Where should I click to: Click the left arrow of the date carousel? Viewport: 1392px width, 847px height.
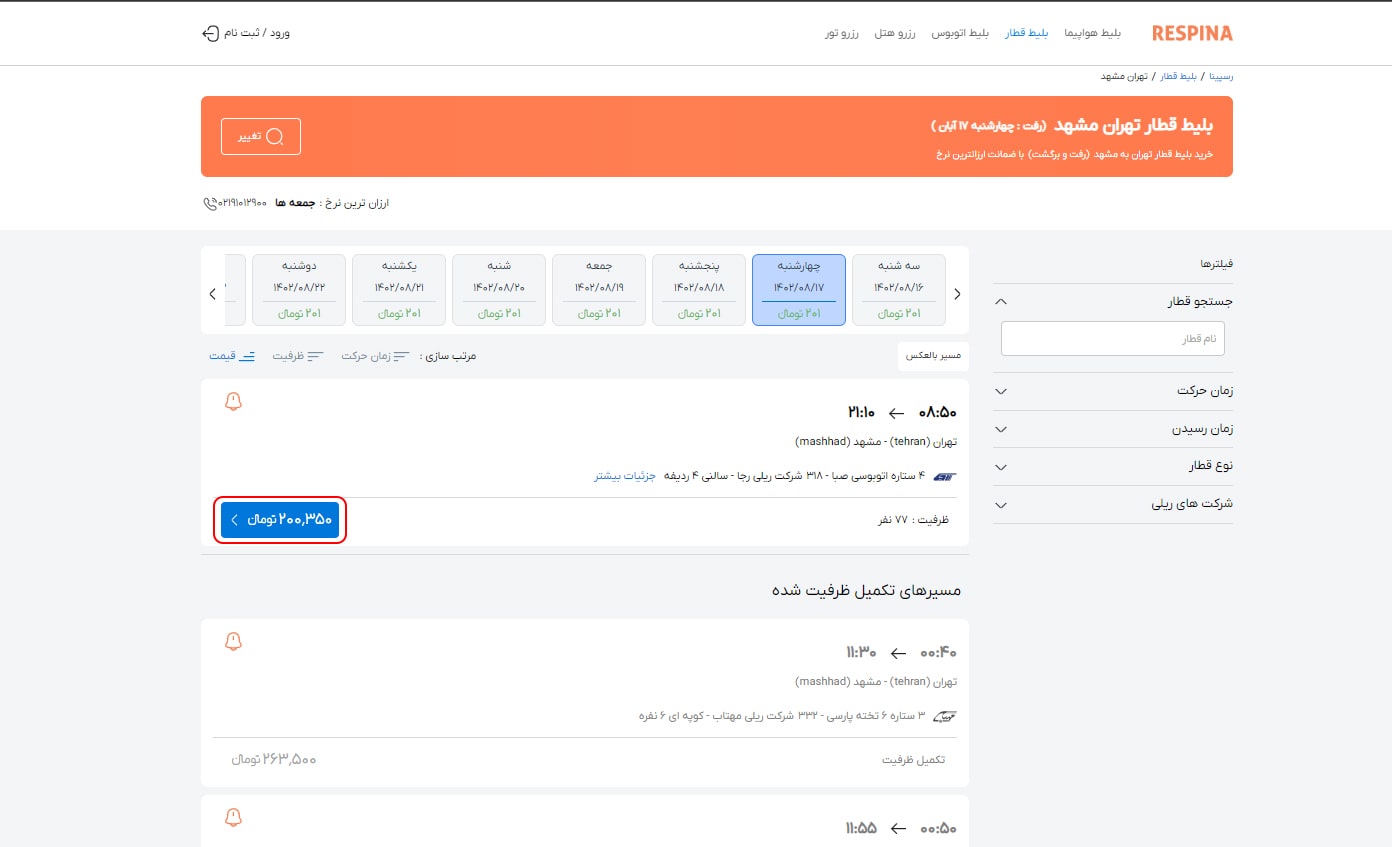point(212,293)
